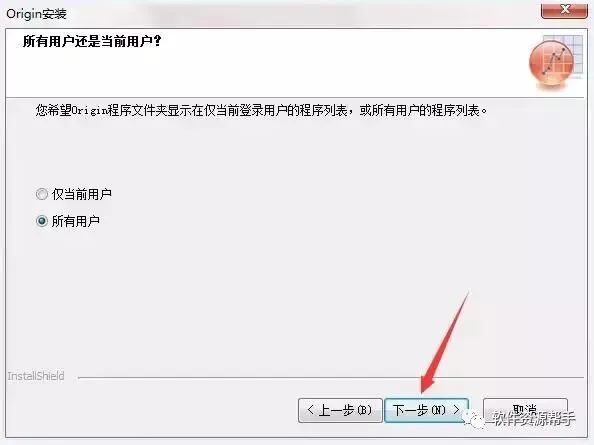The height and width of the screenshot is (445, 594).
Task: Click the Origin安装 title bar text
Action: [x=36, y=14]
